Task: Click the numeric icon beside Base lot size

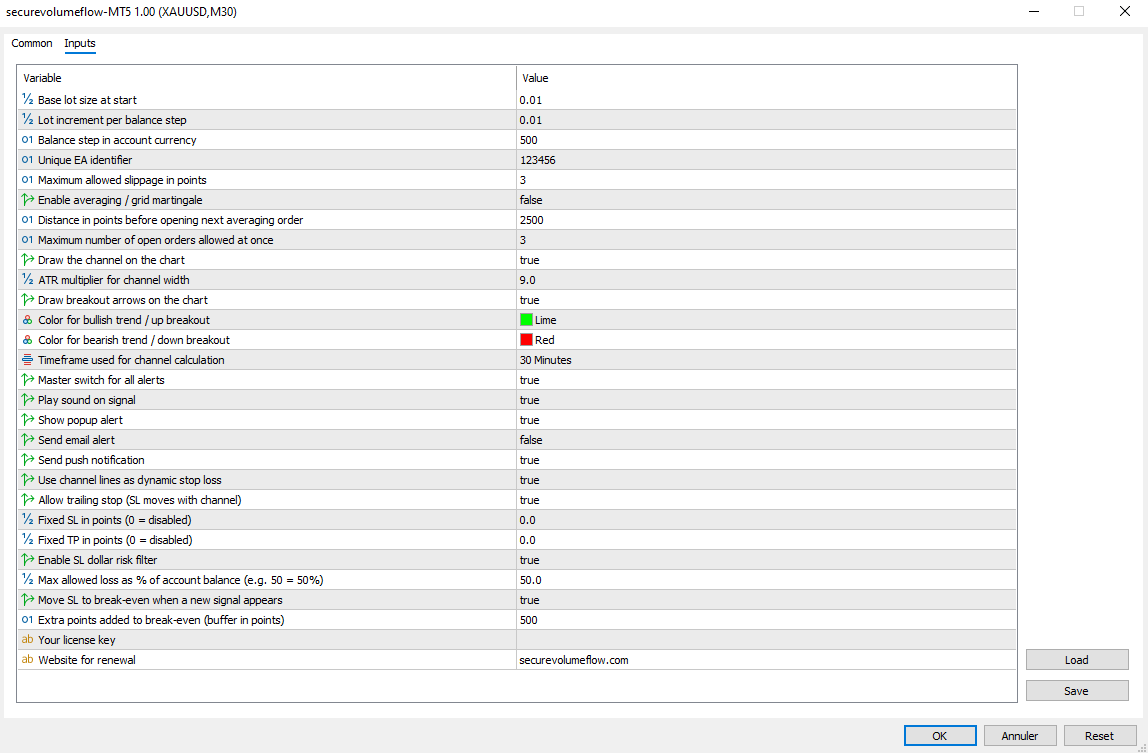Action: 26,99
